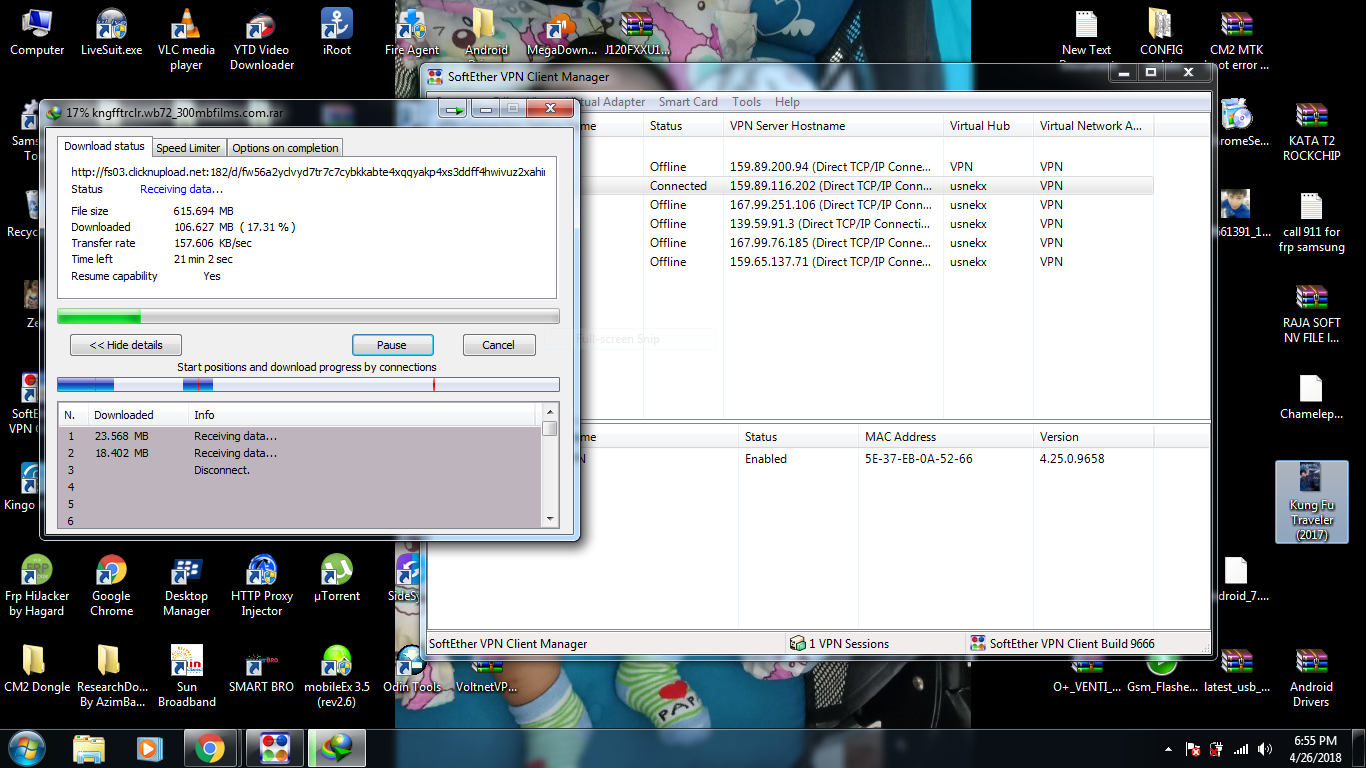Click the green download progress bar
The image size is (1366, 768).
(x=308, y=317)
